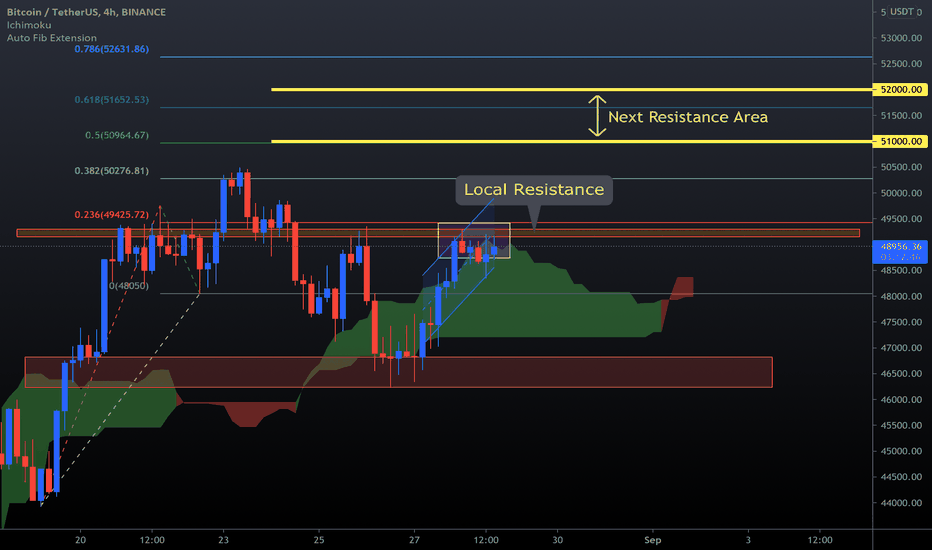Select the Ichimoku indicator label
Image resolution: width=932 pixels, height=550 pixels.
[29, 25]
